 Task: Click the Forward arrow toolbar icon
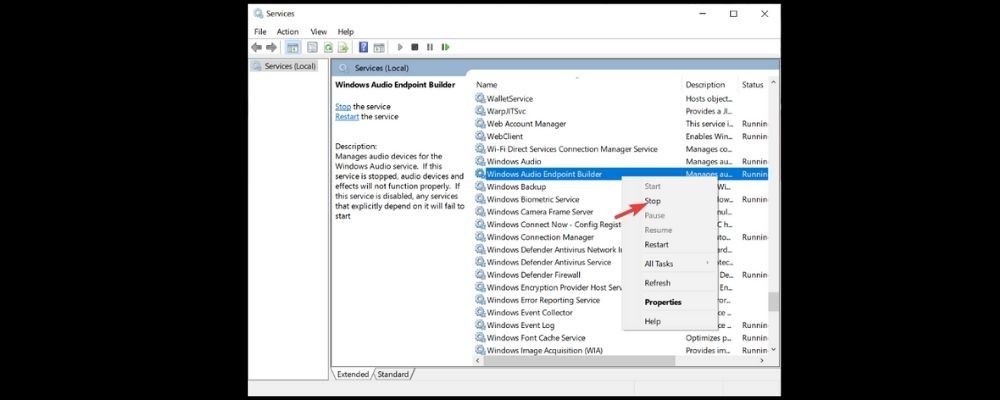click(272, 47)
